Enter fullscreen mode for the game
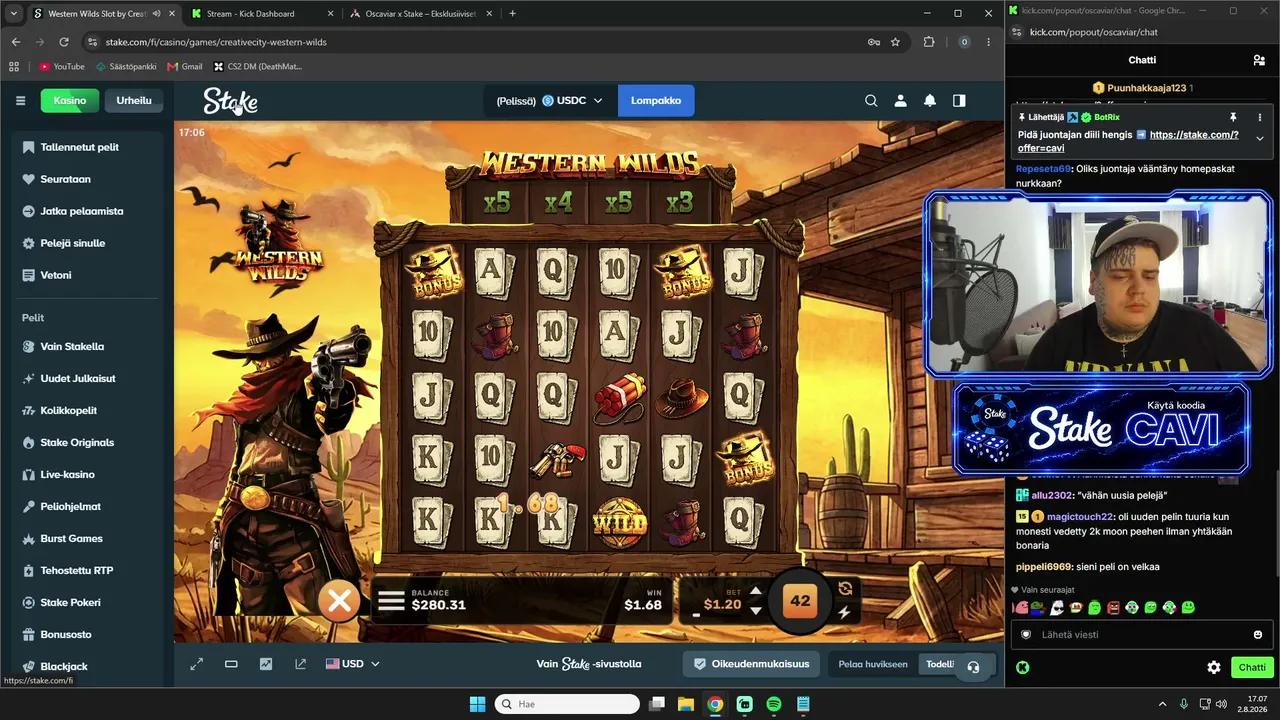 [x=197, y=664]
